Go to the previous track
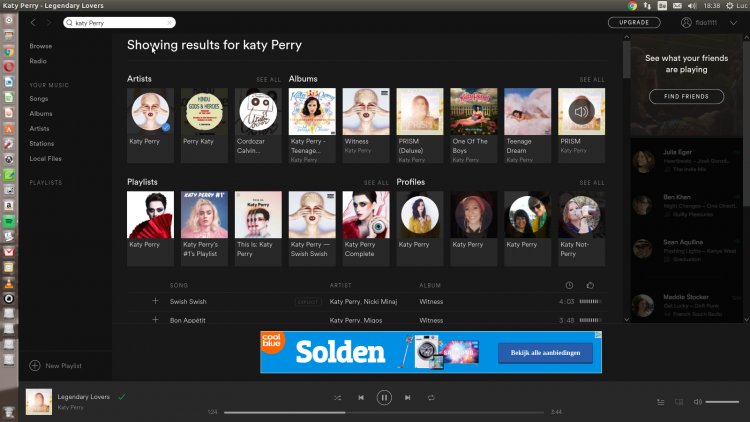This screenshot has width=750, height=422. tap(361, 398)
